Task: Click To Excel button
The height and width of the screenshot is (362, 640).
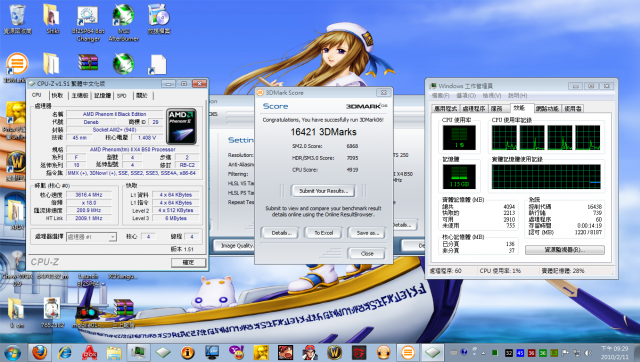Action: click(x=324, y=233)
